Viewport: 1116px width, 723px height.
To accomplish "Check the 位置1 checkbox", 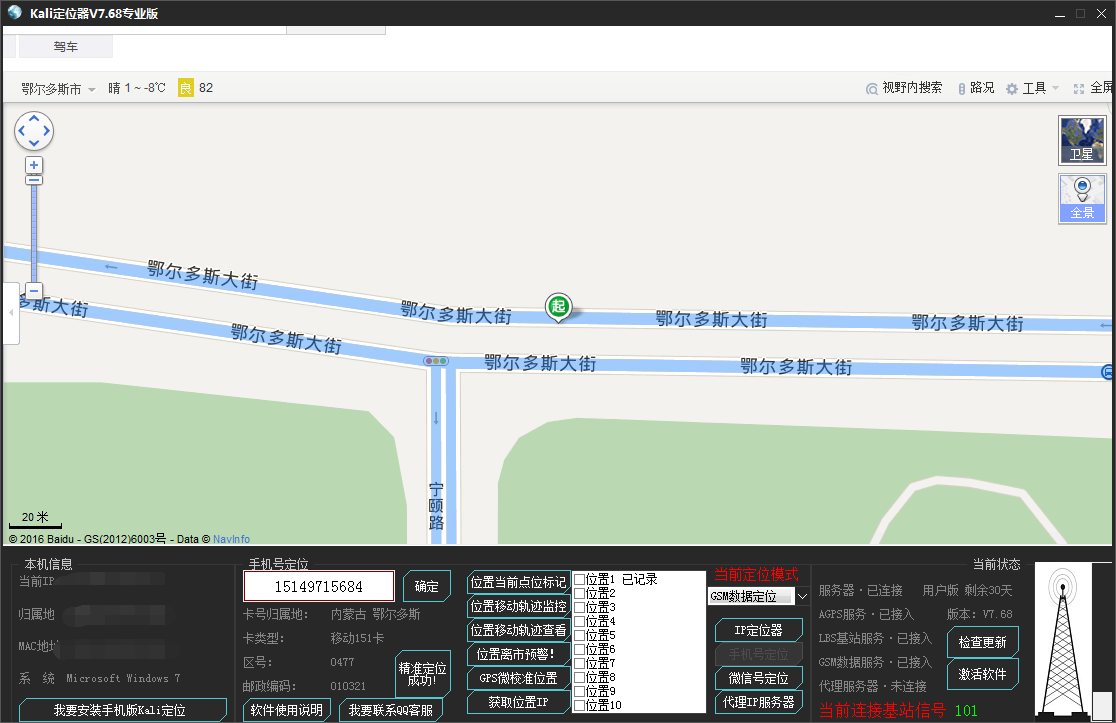I will pyautogui.click(x=580, y=579).
